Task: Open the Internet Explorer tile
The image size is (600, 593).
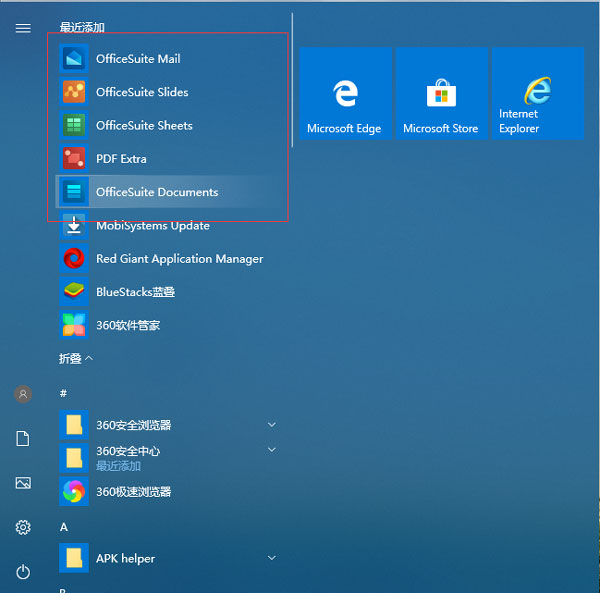Action: [x=538, y=94]
